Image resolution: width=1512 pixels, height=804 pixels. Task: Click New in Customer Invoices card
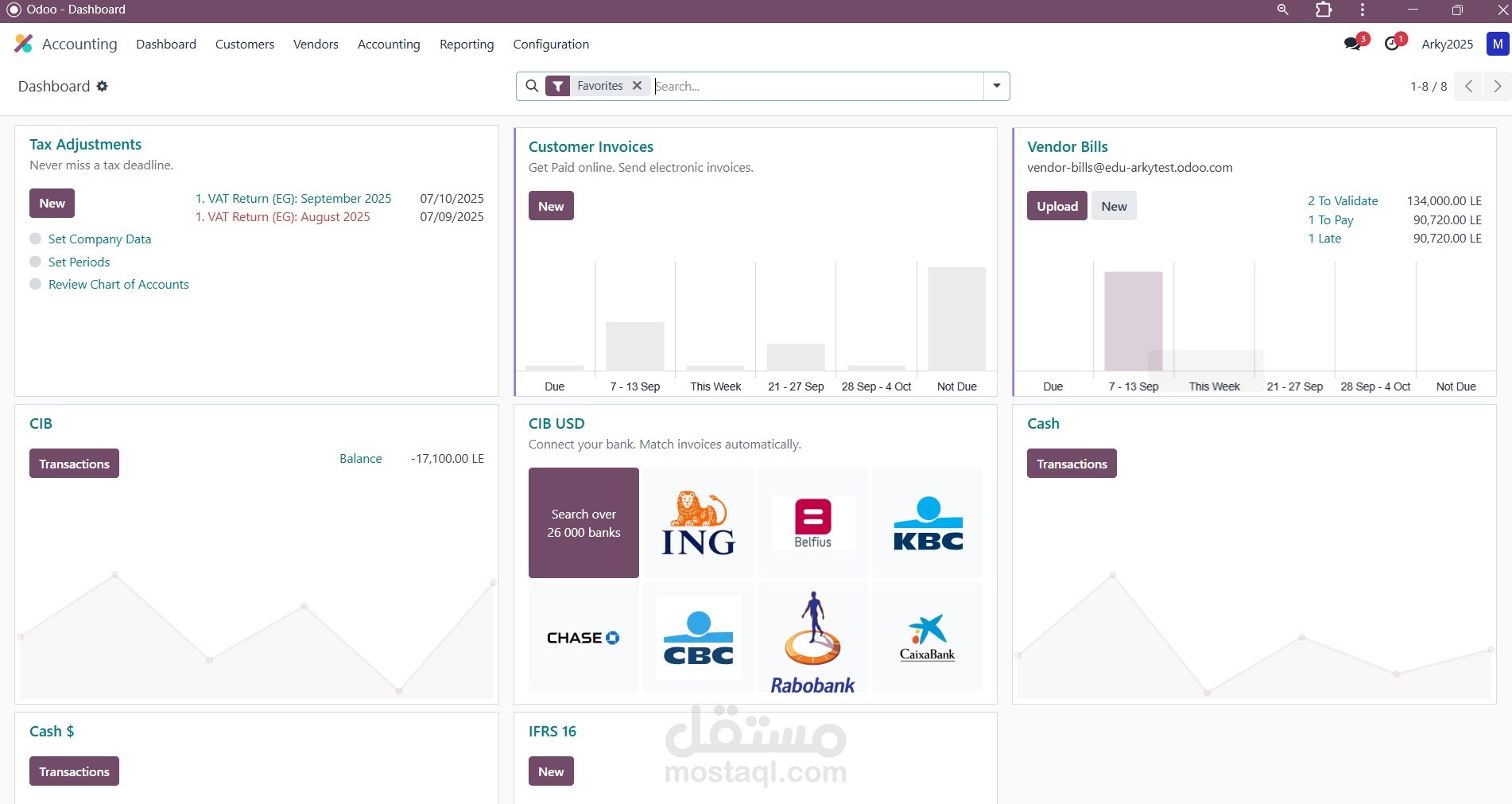pos(551,206)
